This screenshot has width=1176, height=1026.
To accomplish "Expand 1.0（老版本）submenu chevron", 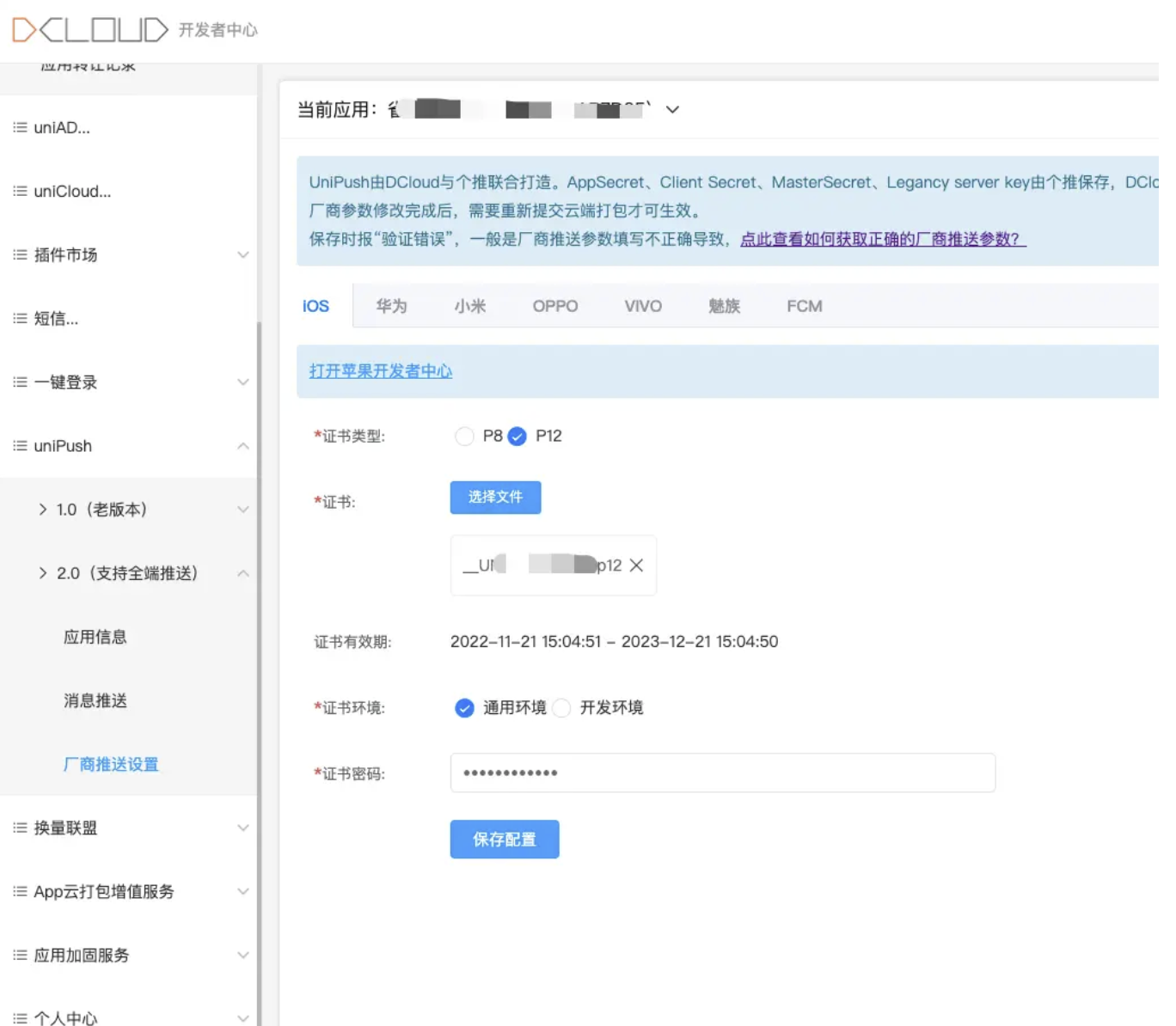I will tap(243, 510).
